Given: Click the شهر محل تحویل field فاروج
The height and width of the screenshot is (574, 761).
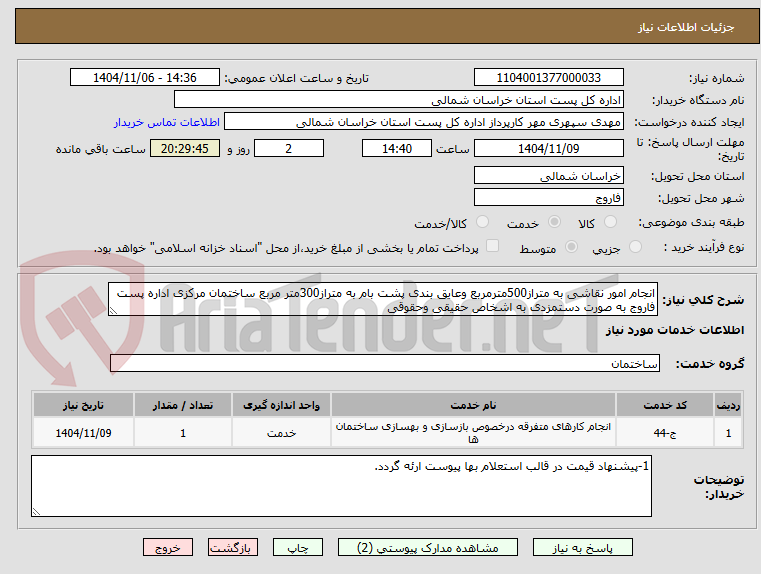Looking at the screenshot, I should [548, 197].
